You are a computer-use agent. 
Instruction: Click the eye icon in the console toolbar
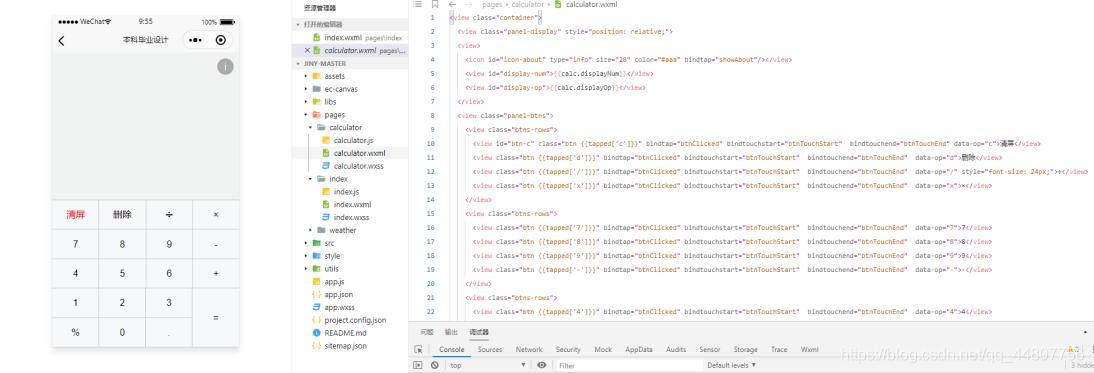pyautogui.click(x=541, y=365)
